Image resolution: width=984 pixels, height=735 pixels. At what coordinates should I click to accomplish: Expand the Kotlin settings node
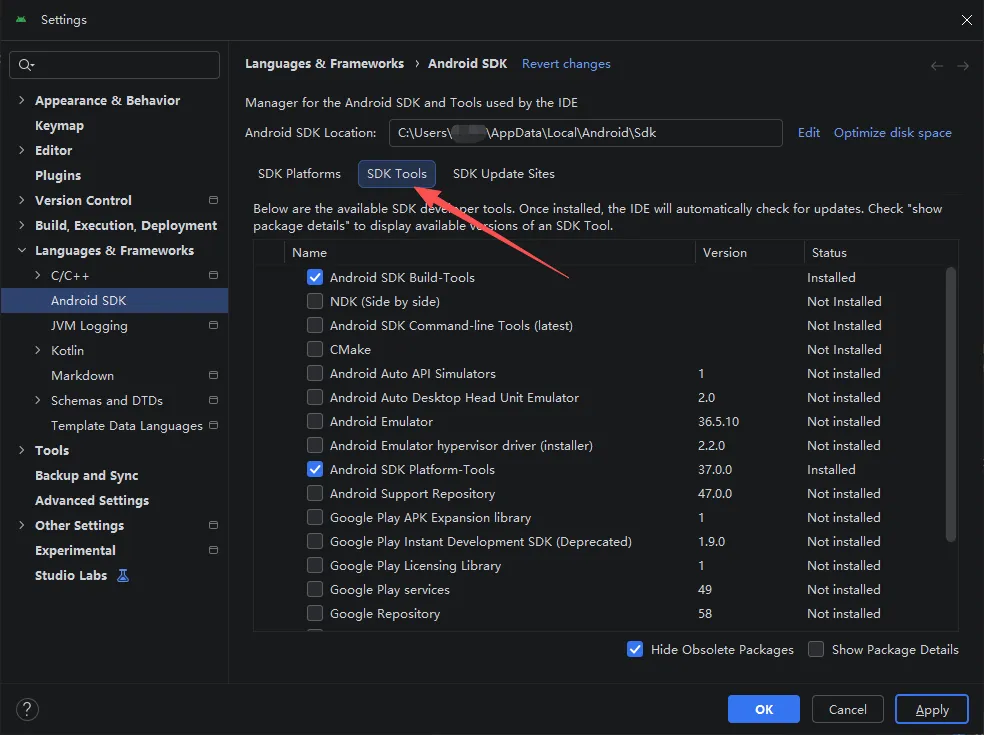click(x=38, y=351)
